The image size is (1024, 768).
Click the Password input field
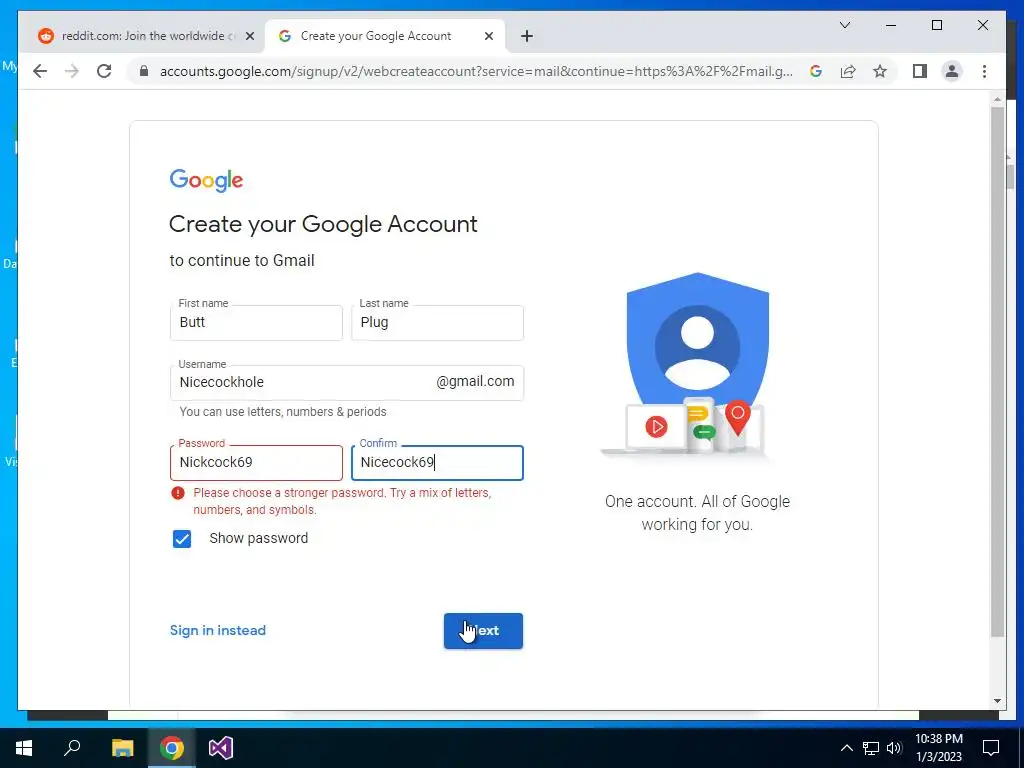[256, 462]
